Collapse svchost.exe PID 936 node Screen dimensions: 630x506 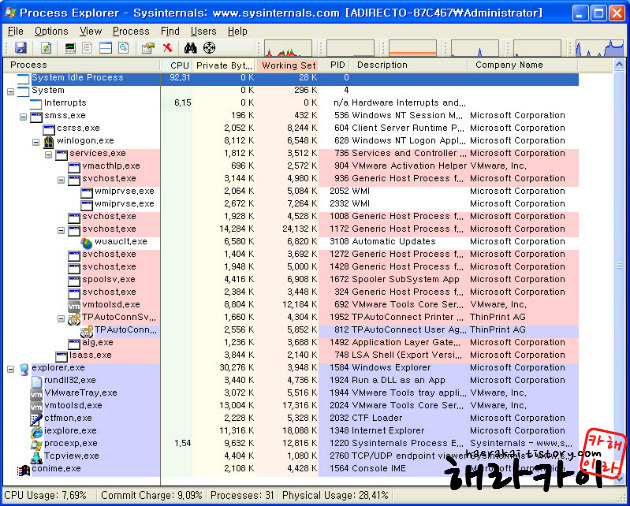[x=61, y=180]
